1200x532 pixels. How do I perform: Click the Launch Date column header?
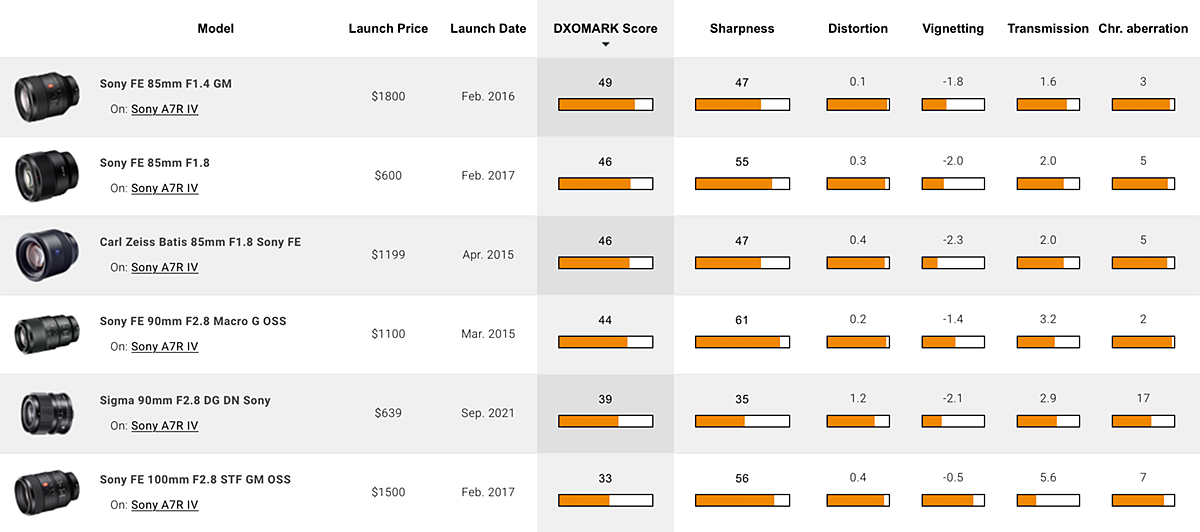(x=488, y=29)
